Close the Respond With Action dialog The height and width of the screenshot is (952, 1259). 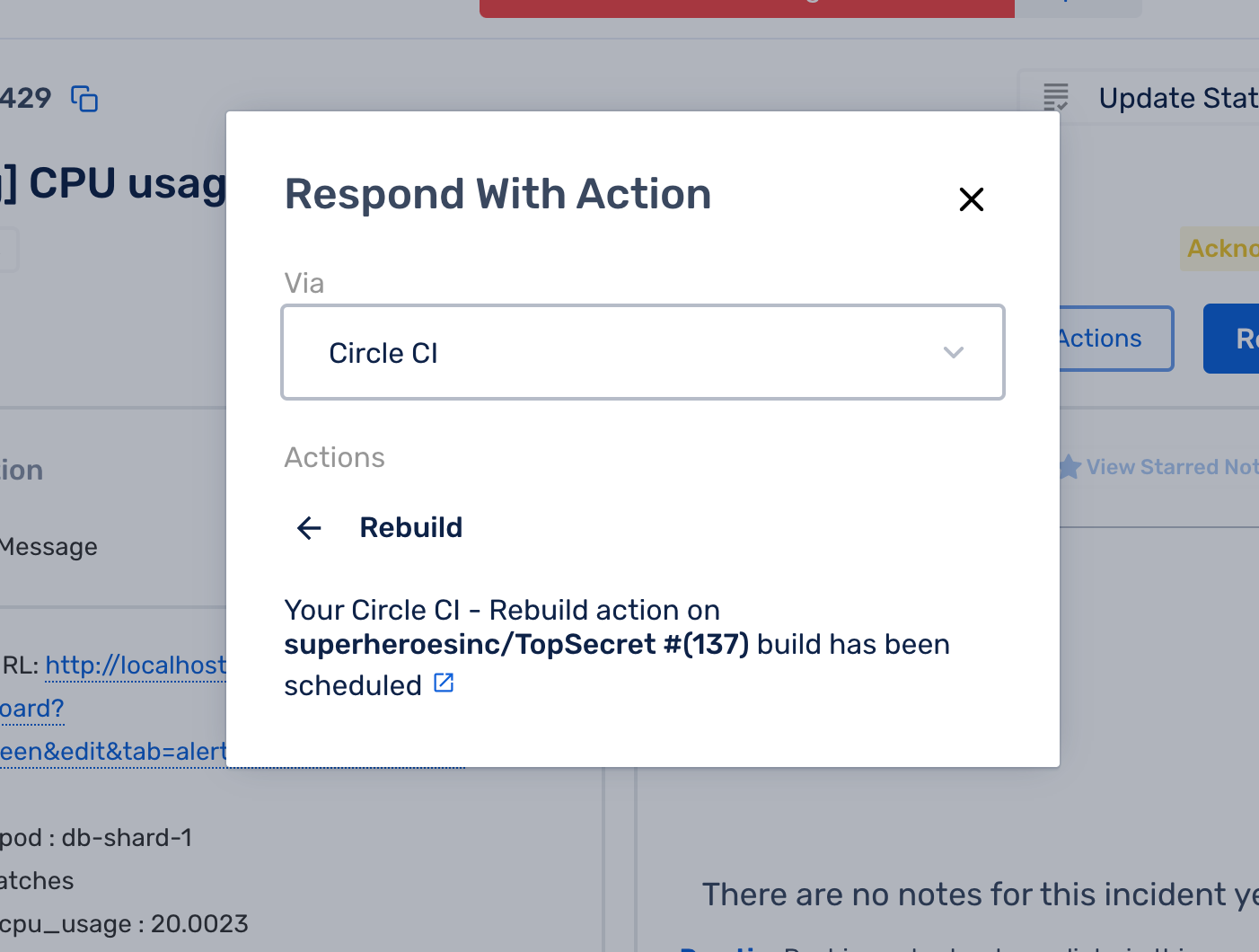pos(972,199)
